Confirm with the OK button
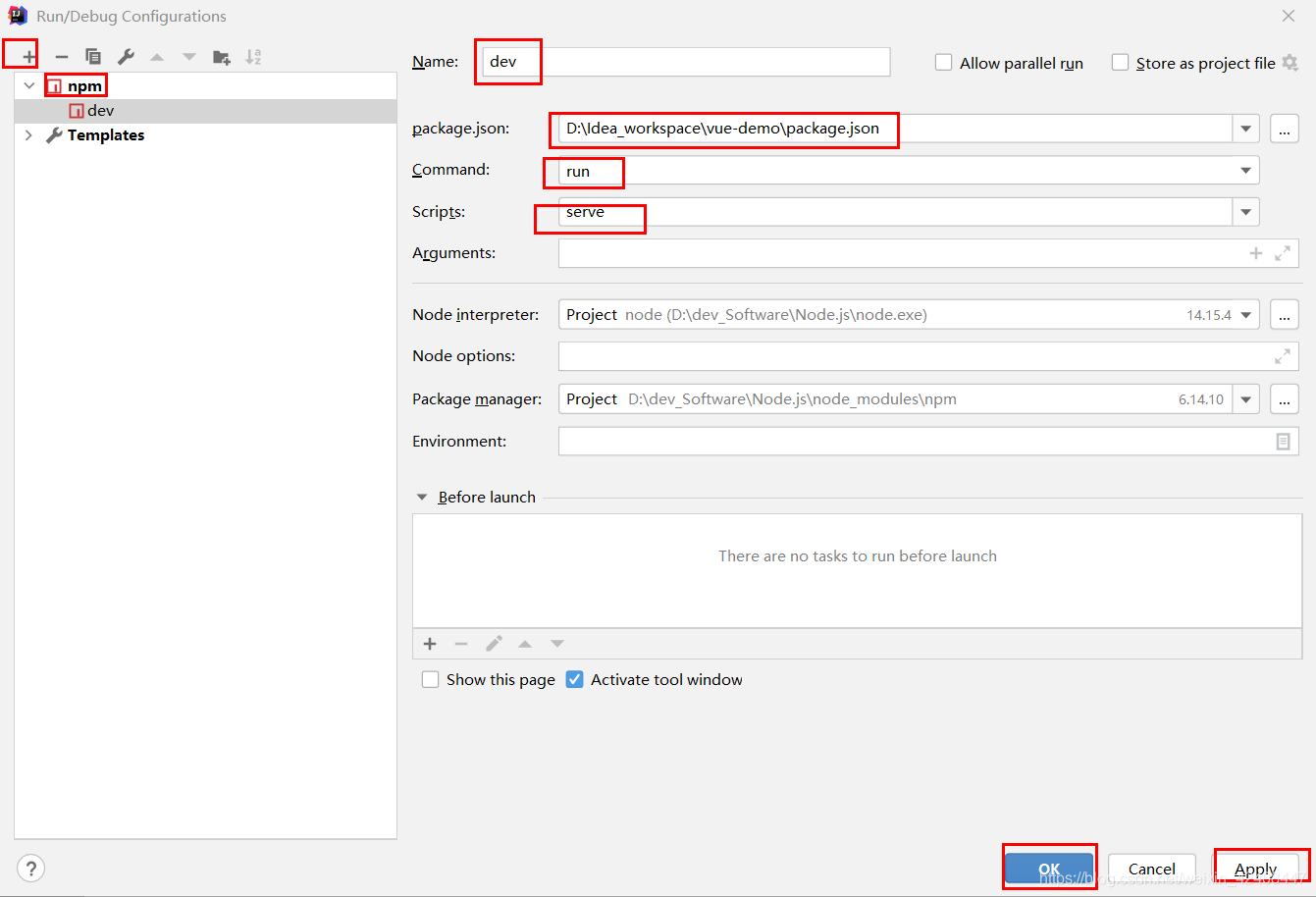The image size is (1316, 897). pyautogui.click(x=1049, y=869)
